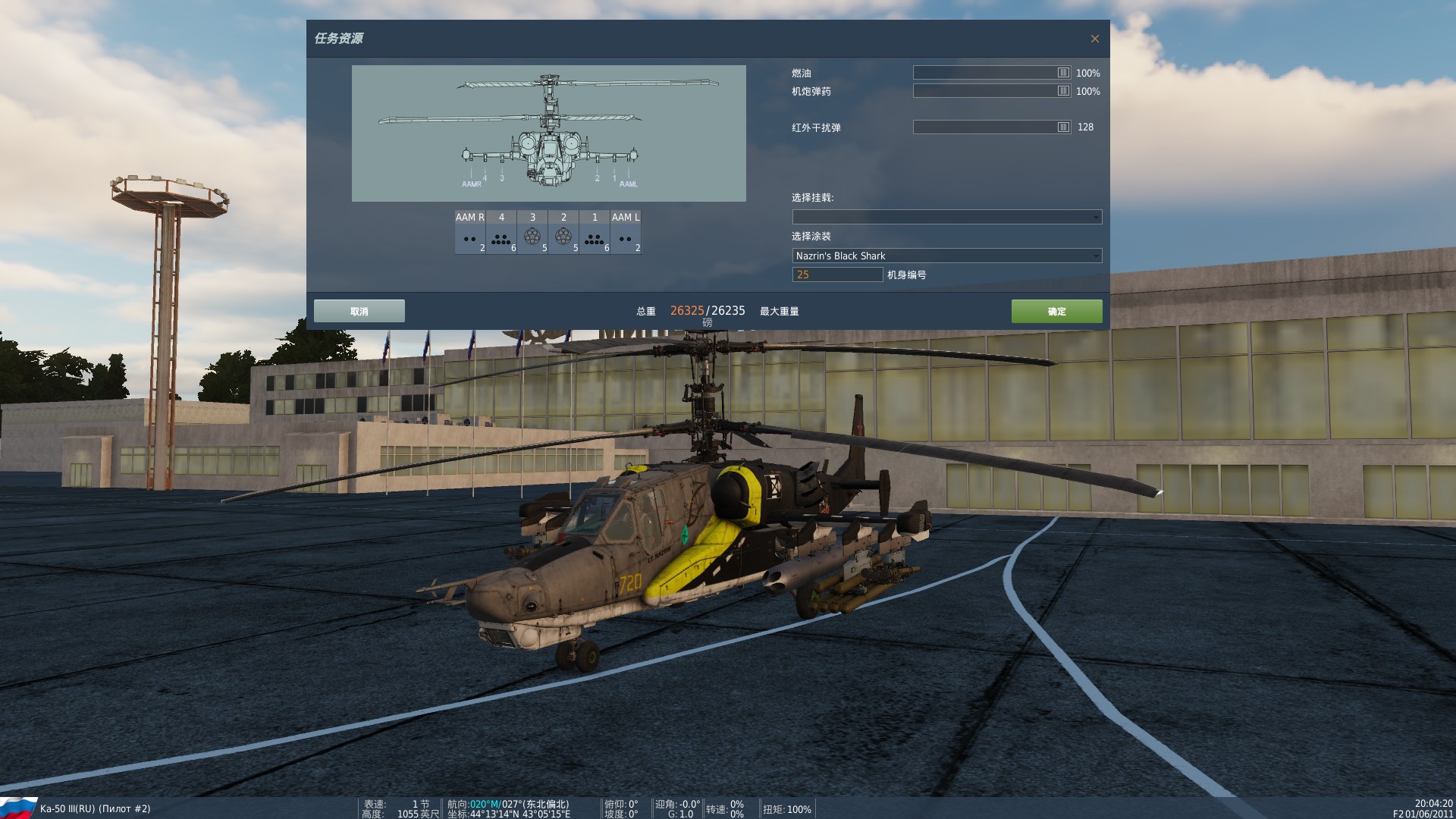Click the Ka-50 III unit name label
This screenshot has height=819, width=1456.
(x=95, y=809)
